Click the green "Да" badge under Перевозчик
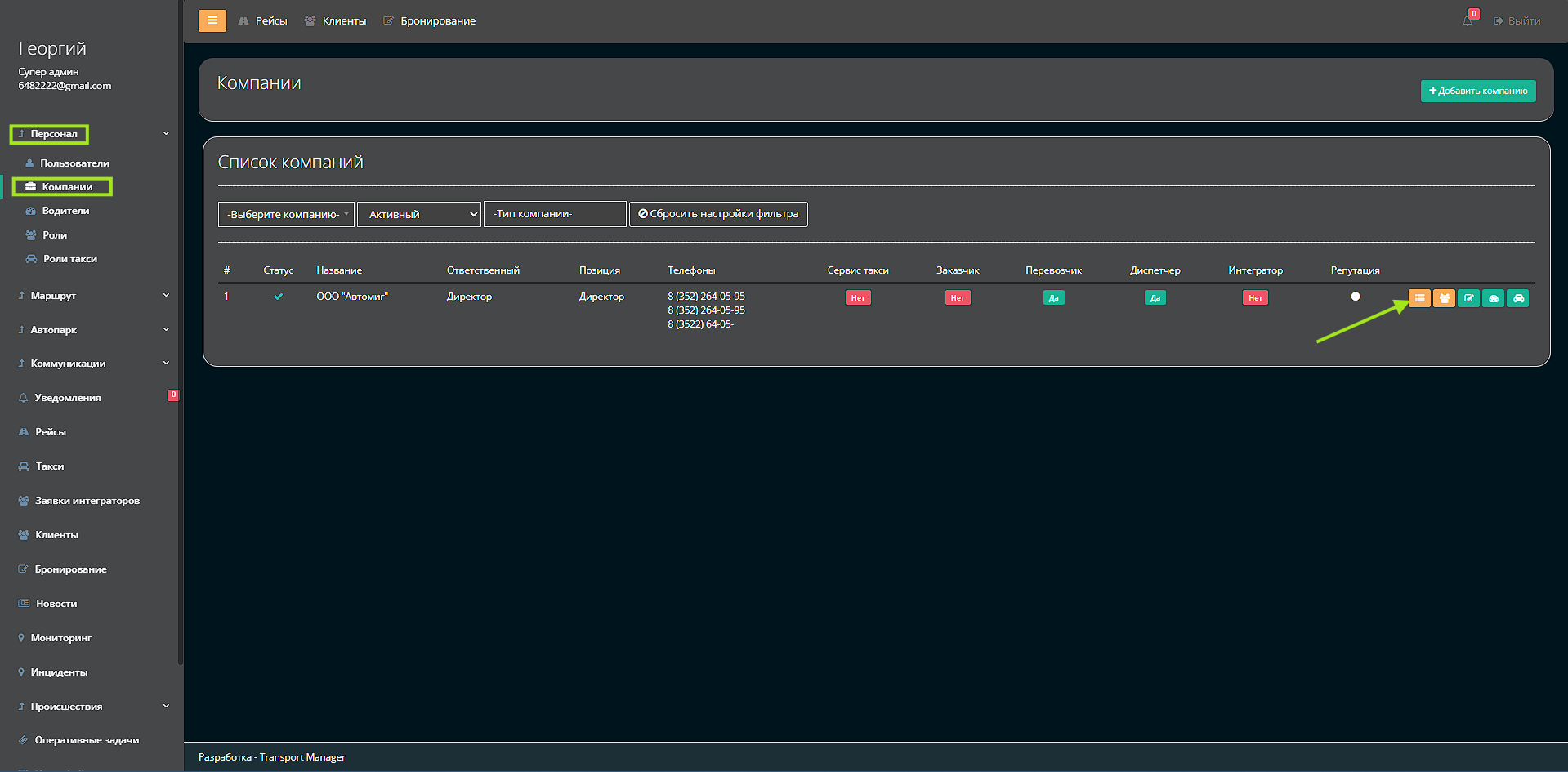Image resolution: width=1568 pixels, height=772 pixels. [1053, 298]
